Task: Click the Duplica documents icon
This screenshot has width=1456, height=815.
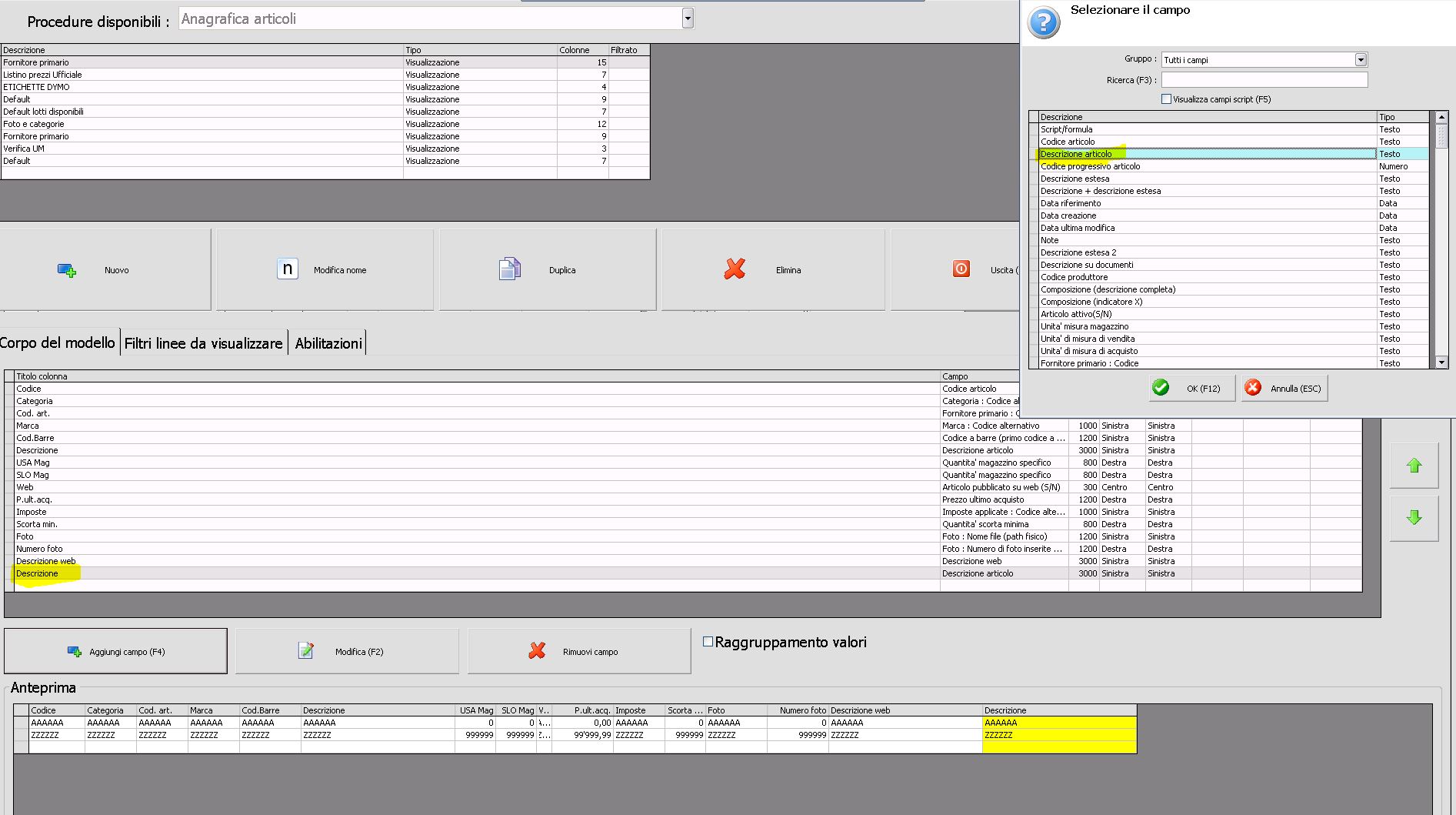Action: pyautogui.click(x=509, y=269)
